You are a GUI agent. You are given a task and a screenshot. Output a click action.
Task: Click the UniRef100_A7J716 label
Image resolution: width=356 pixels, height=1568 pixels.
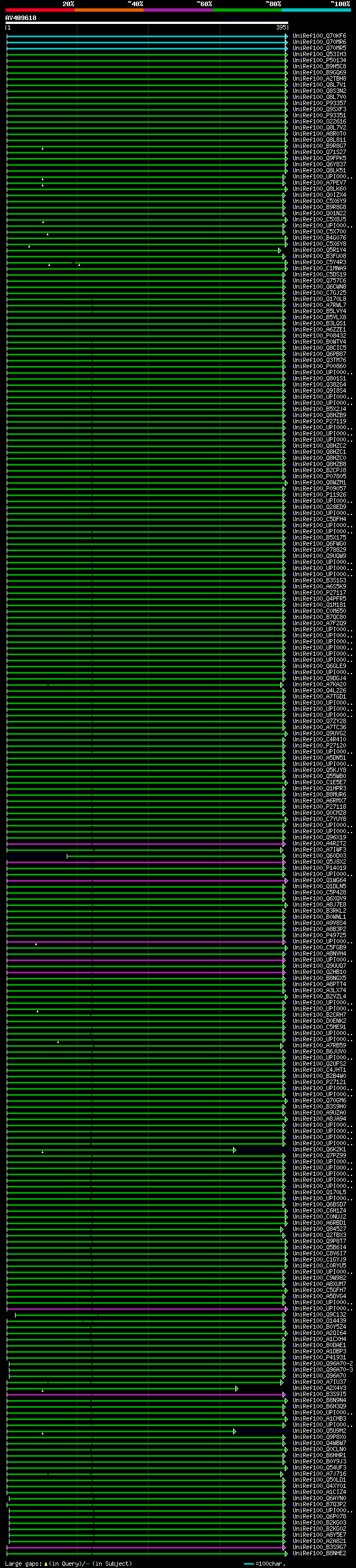click(x=319, y=1473)
